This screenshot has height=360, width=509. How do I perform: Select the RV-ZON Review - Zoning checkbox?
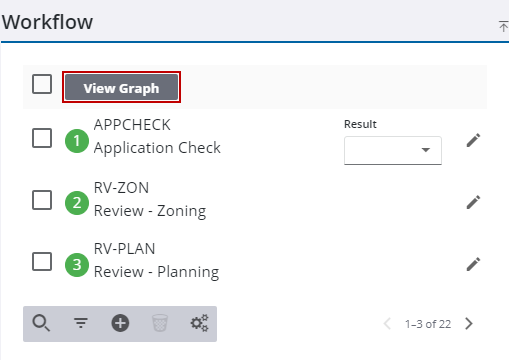pyautogui.click(x=42, y=200)
